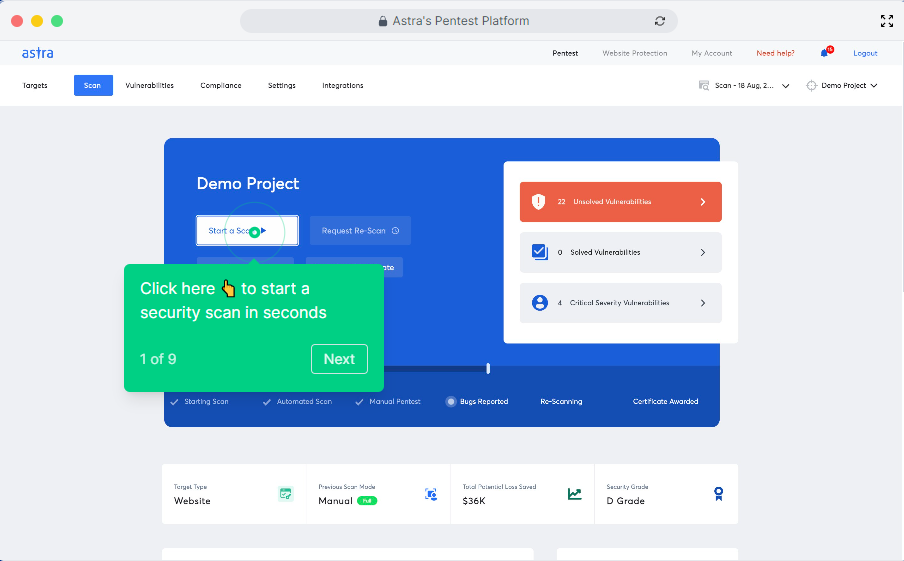Viewport: 904px width, 561px height.
Task: Expand Solved Vulnerabilities via chevron
Action: click(703, 253)
